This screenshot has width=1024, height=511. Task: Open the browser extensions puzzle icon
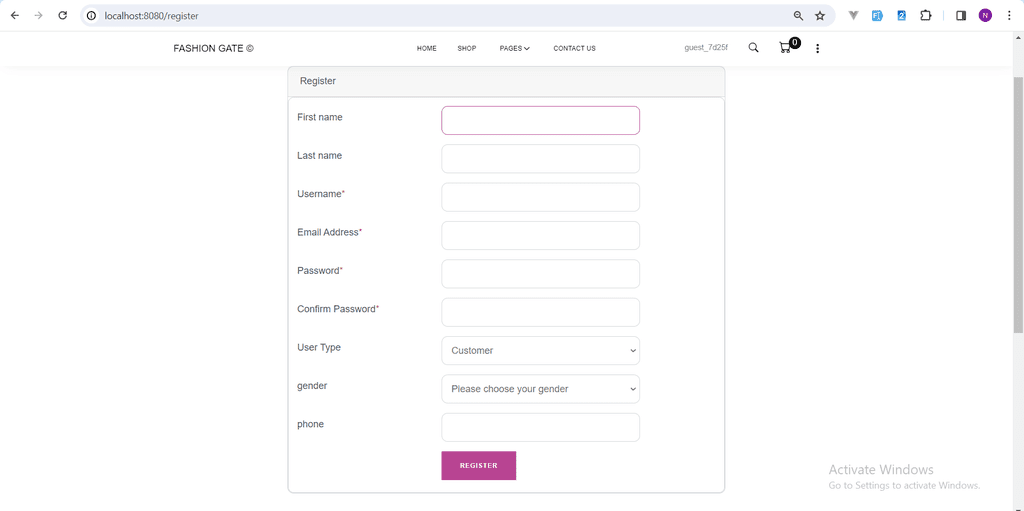point(925,15)
